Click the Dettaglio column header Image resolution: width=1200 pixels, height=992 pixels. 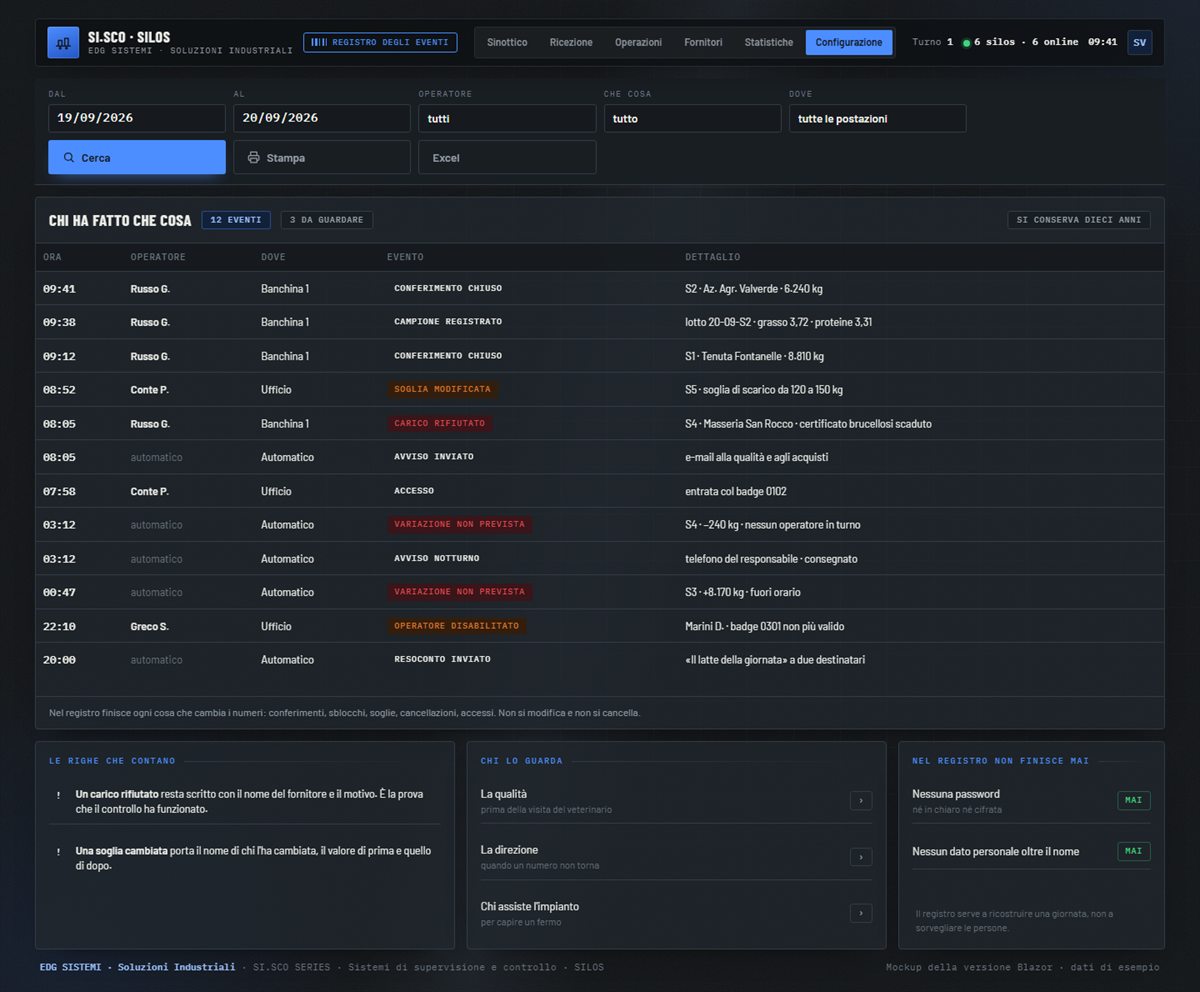[713, 257]
